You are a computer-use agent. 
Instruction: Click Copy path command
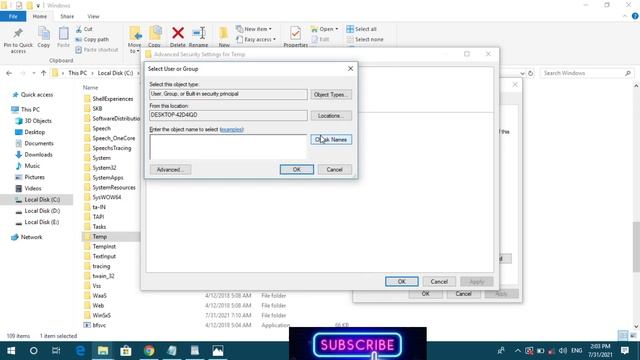click(92, 40)
